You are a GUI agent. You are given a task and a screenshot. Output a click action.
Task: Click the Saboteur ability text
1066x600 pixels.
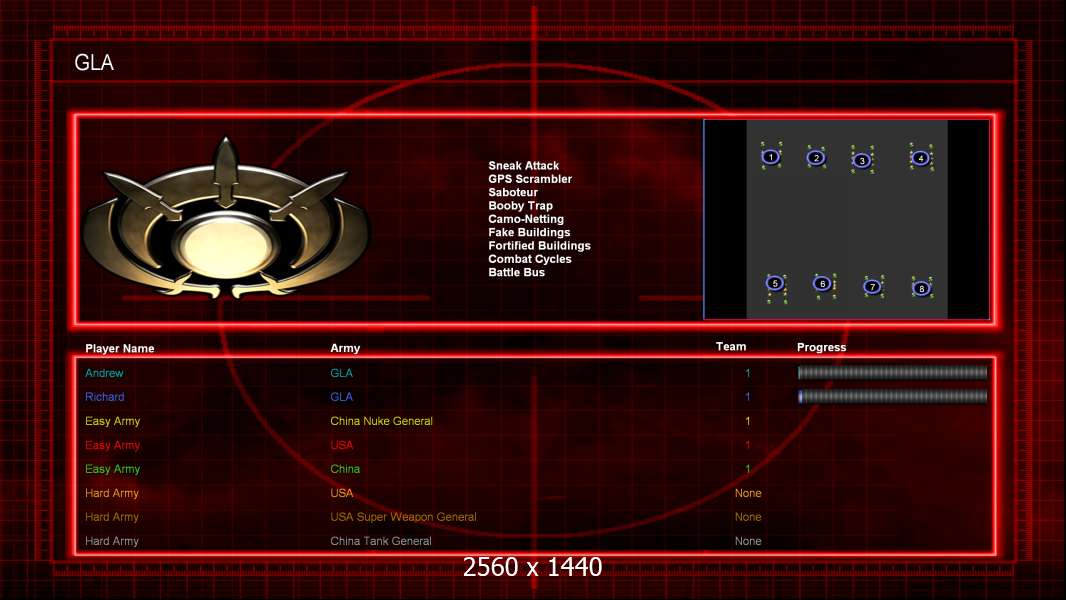coord(513,192)
